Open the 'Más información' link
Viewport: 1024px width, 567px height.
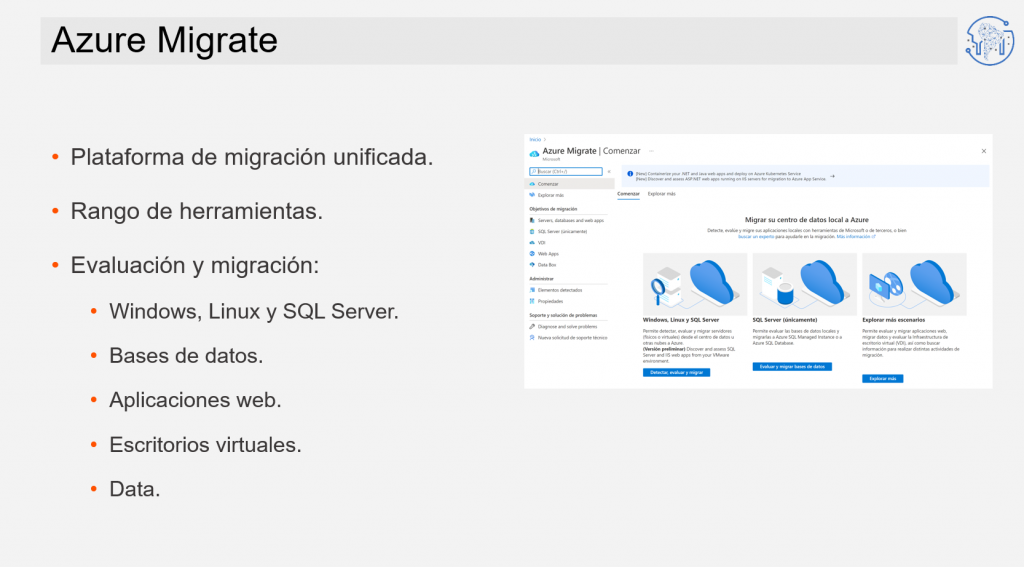click(856, 237)
